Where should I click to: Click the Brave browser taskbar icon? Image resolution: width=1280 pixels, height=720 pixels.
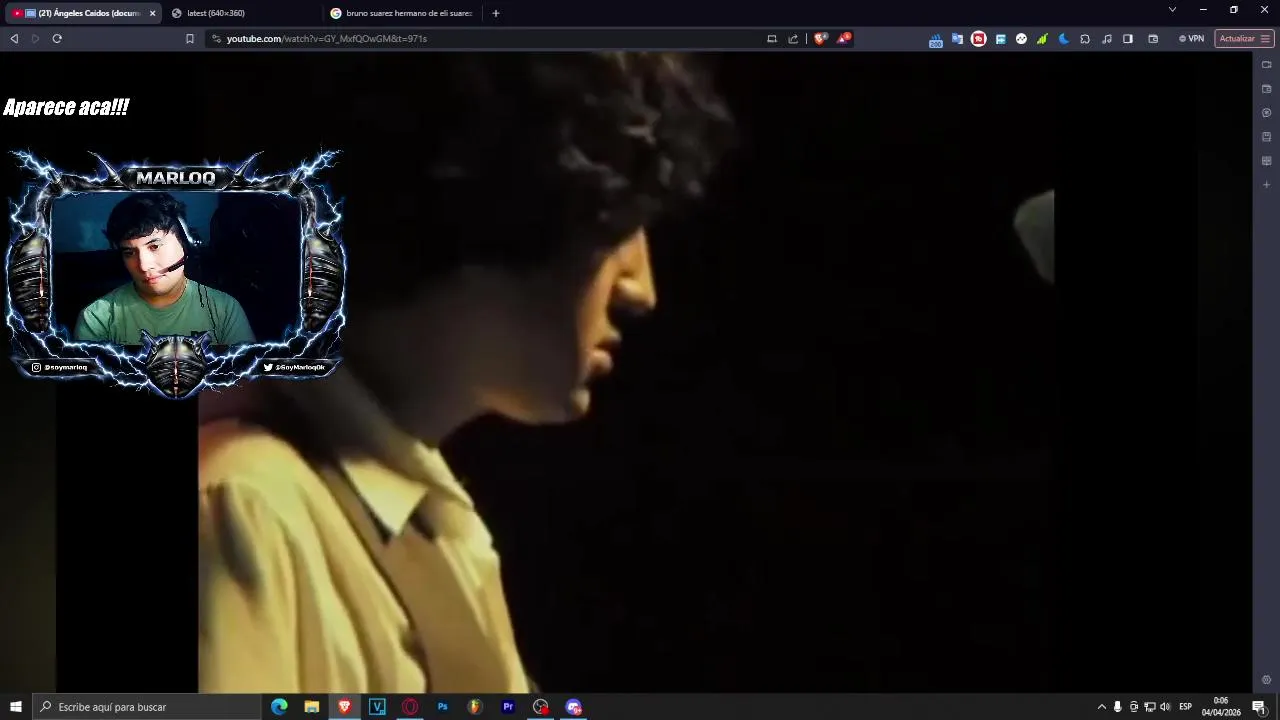click(345, 707)
